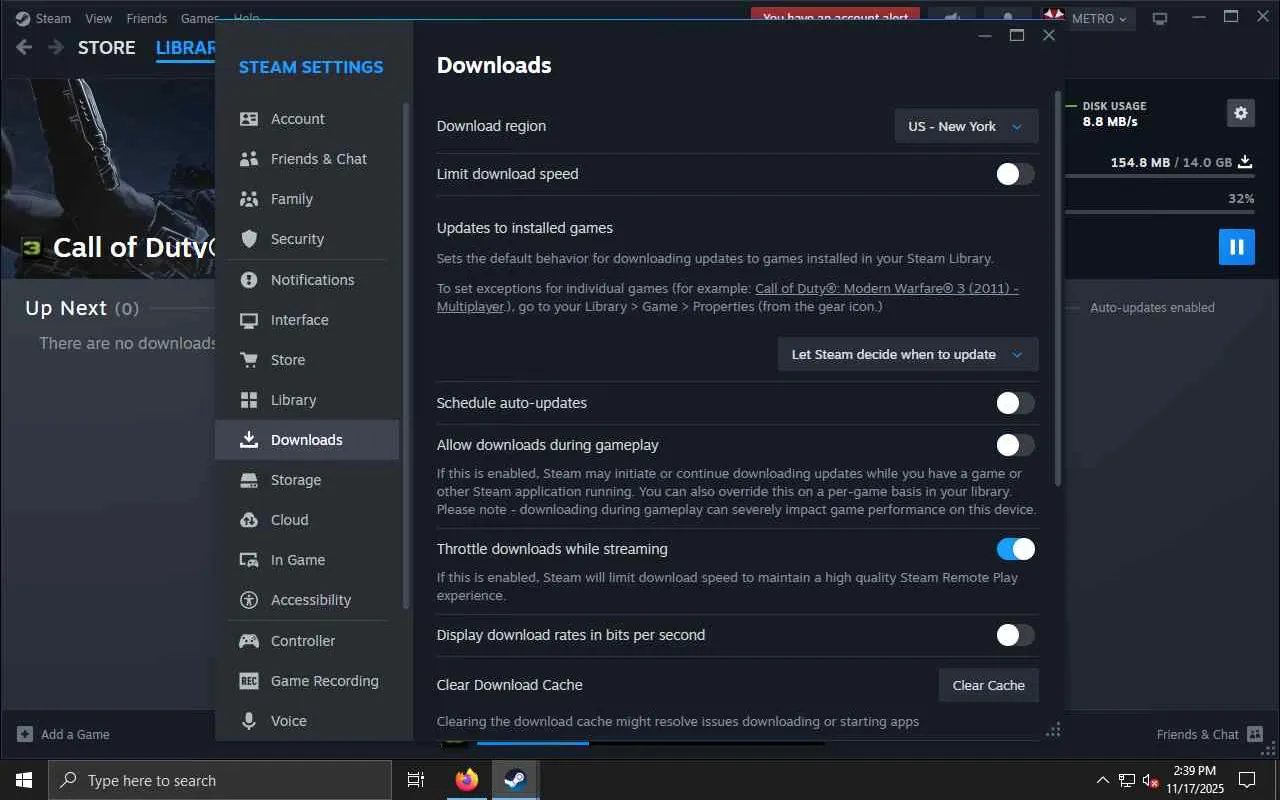
Task: Close the Steam Settings dialog
Action: click(1049, 35)
